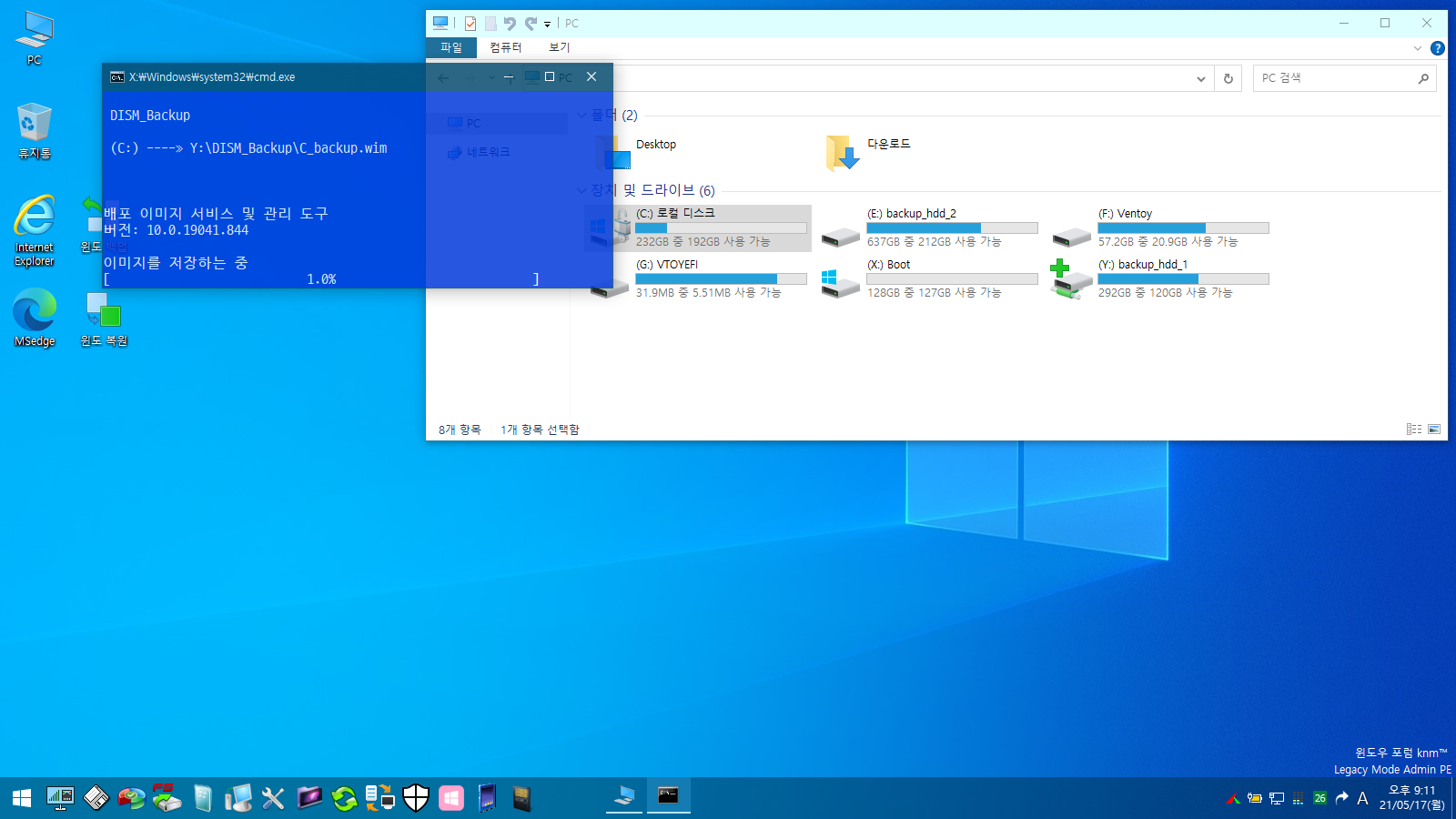This screenshot has width=1456, height=819.
Task: Click the F: Ventoy usage bar
Action: tap(1183, 227)
